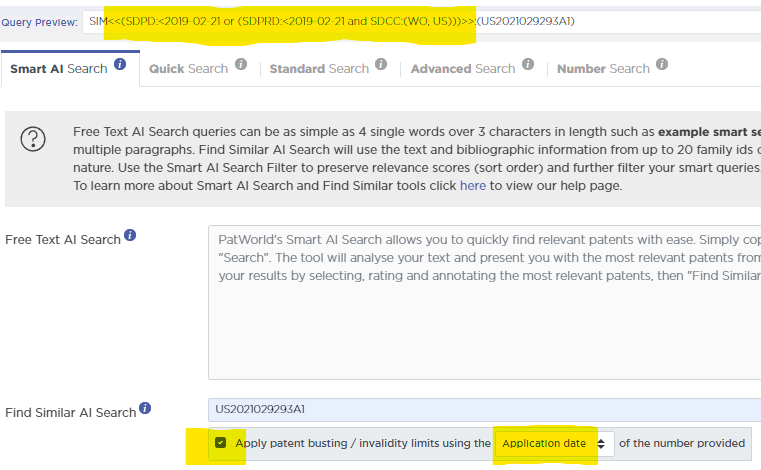This screenshot has width=761, height=470.
Task: Click the 'Find Similar AI Search' label
Action: click(70, 413)
